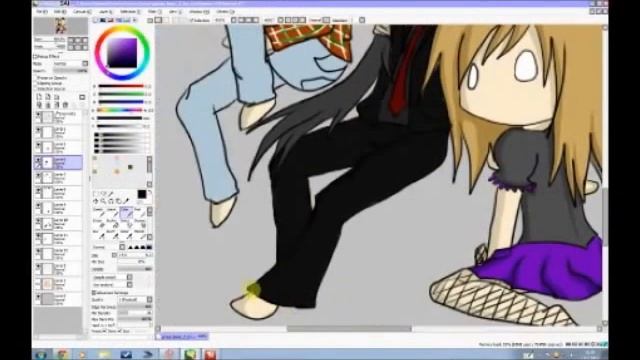Select the move tool

point(96,201)
